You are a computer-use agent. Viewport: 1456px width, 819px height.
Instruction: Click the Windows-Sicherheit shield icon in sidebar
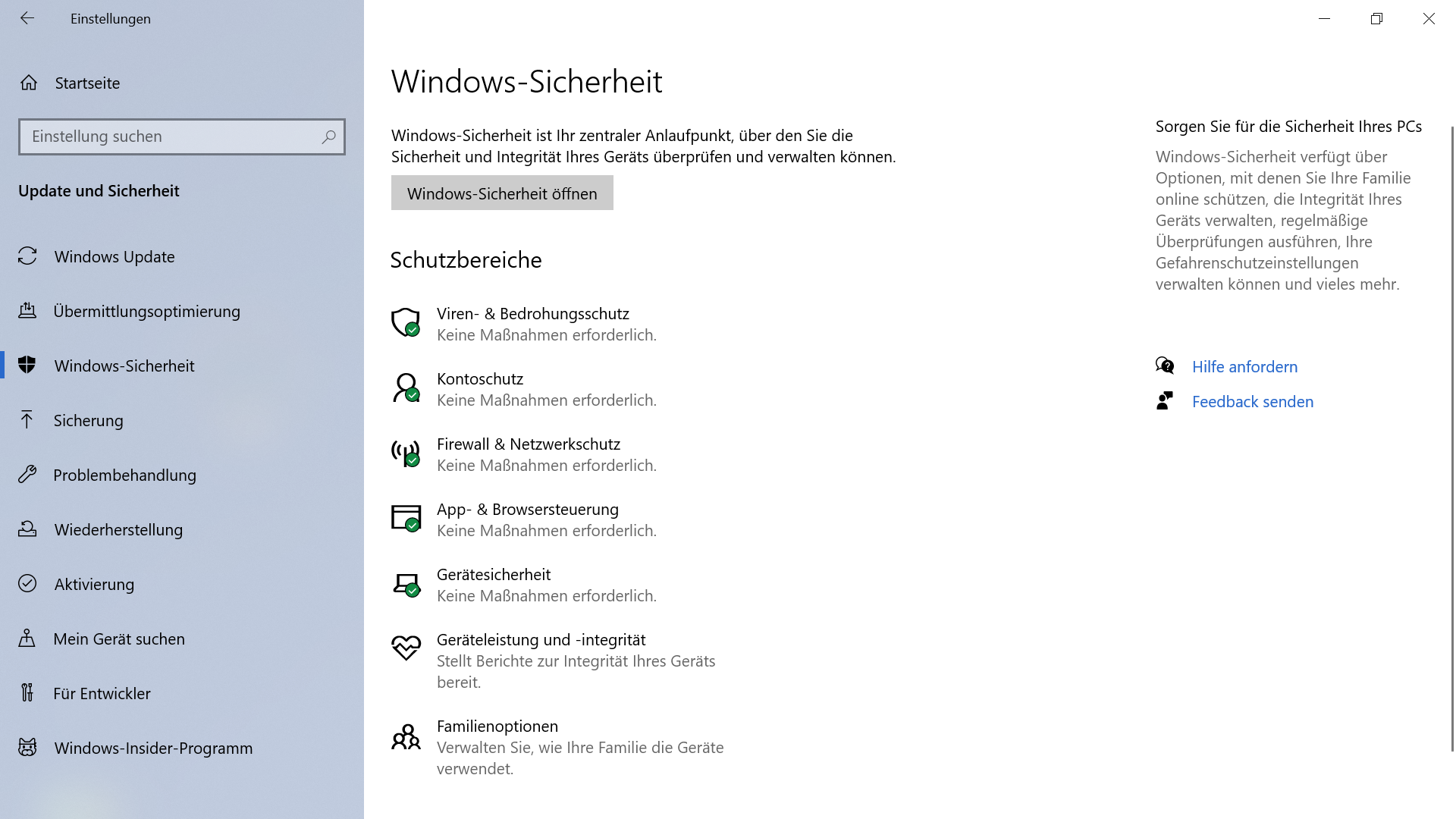[27, 366]
